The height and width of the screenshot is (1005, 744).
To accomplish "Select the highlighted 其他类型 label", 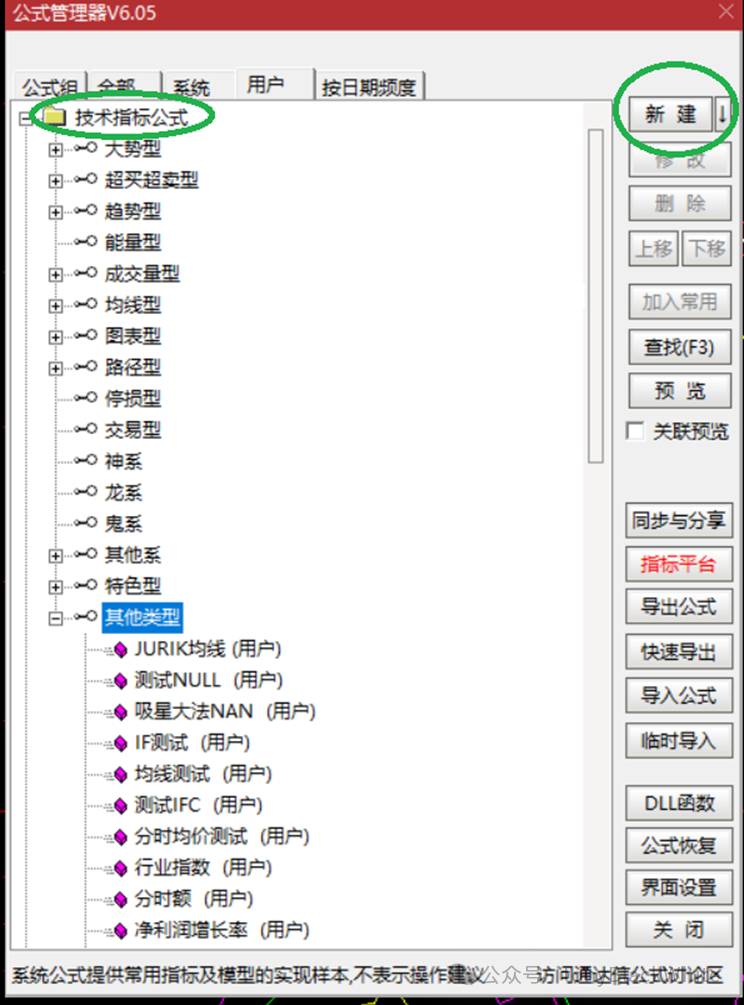I will 142,617.
